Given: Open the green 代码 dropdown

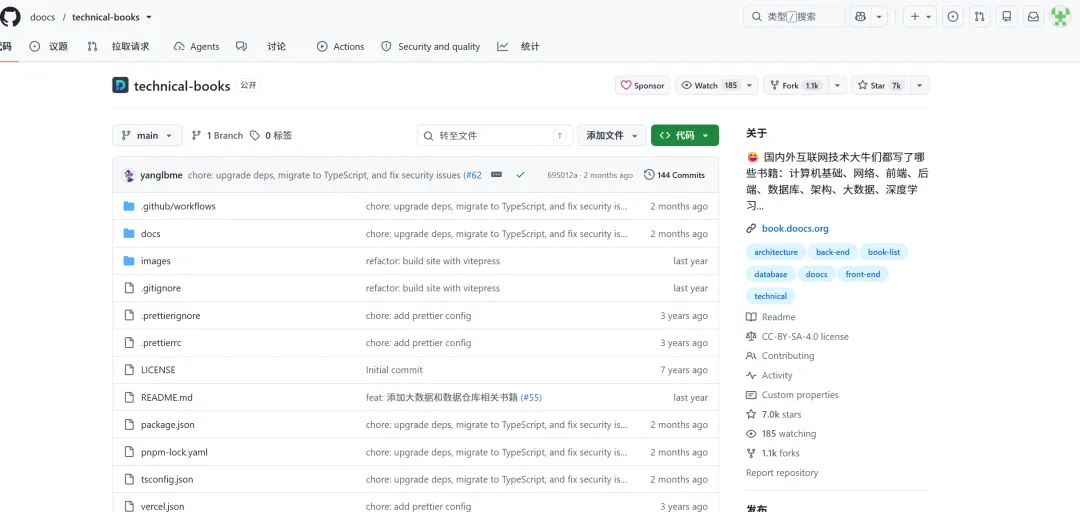Looking at the screenshot, I should [685, 136].
